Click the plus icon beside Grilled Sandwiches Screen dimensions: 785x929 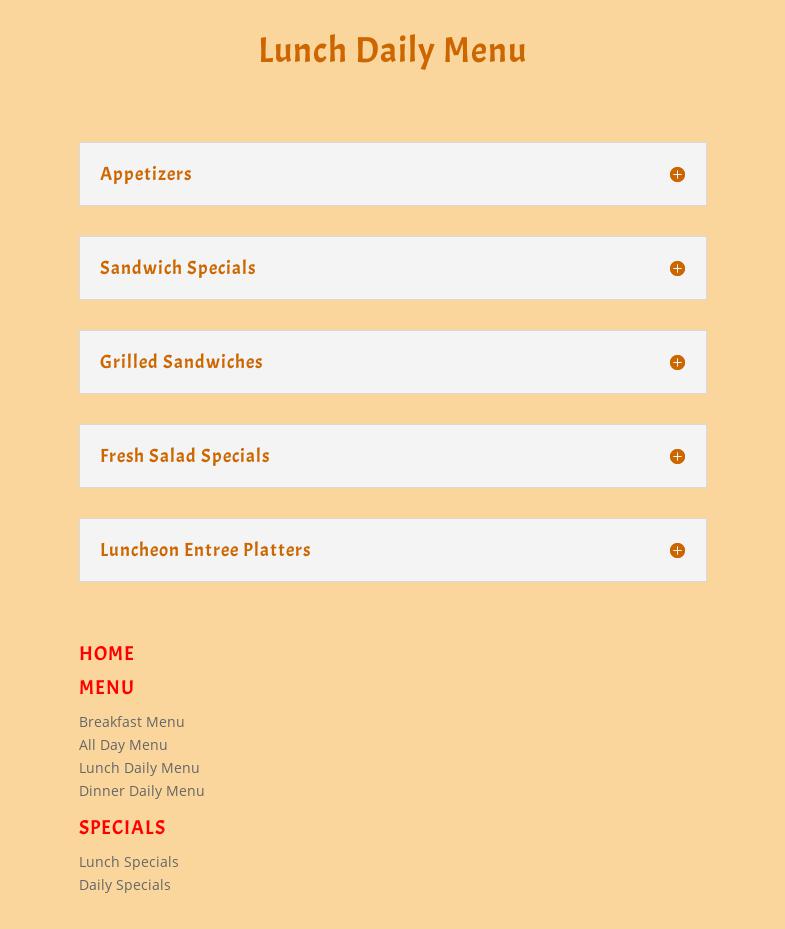point(677,362)
